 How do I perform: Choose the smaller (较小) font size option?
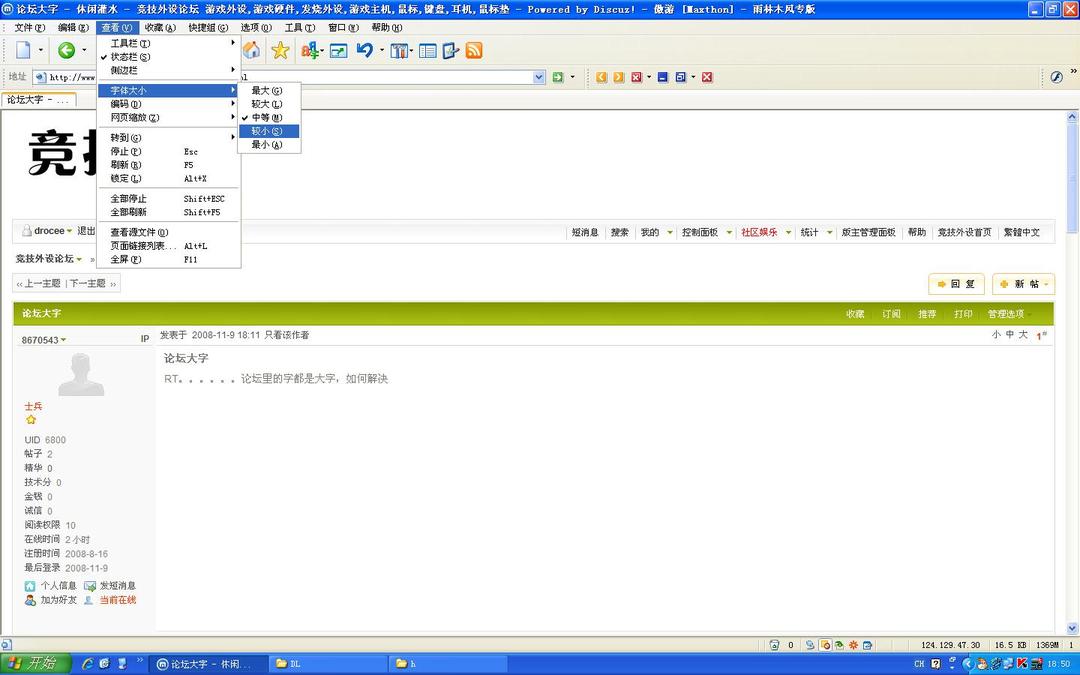coord(267,131)
